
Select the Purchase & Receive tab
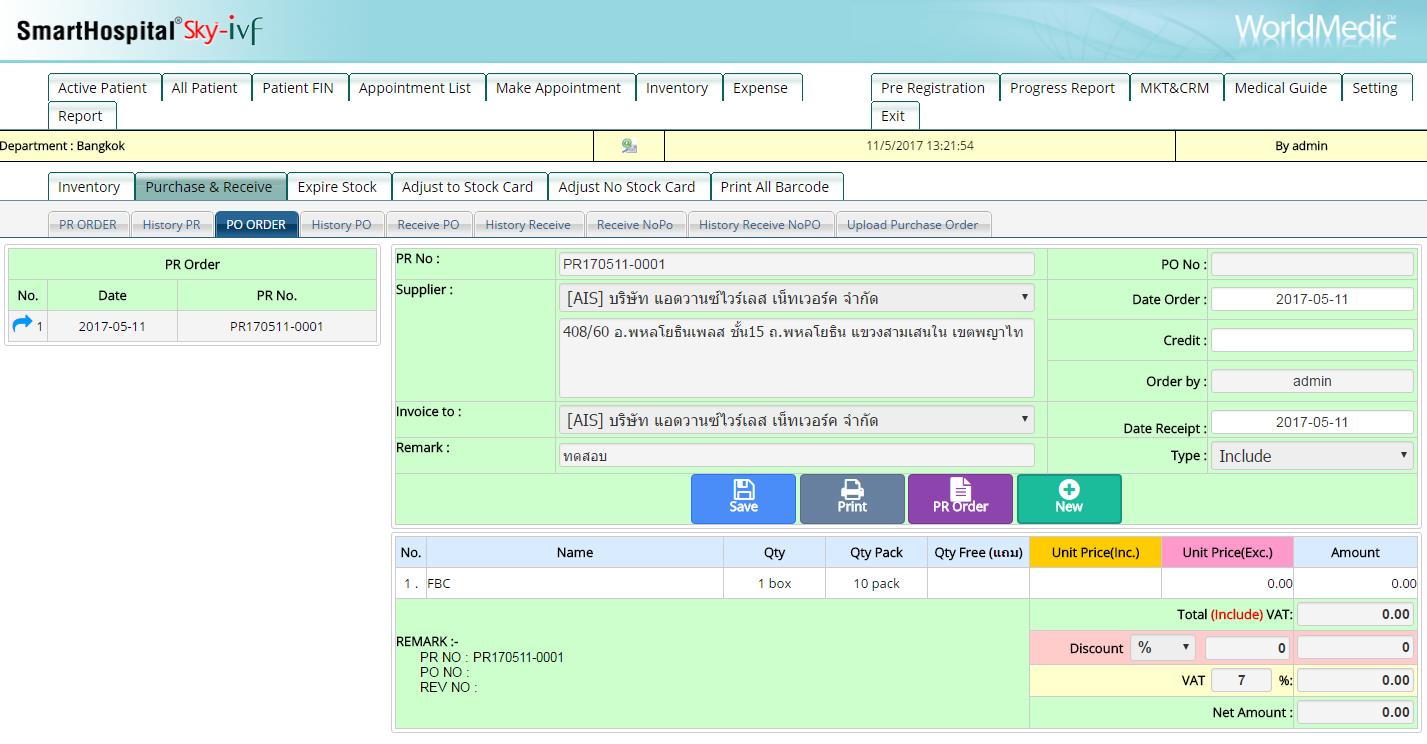tap(209, 187)
